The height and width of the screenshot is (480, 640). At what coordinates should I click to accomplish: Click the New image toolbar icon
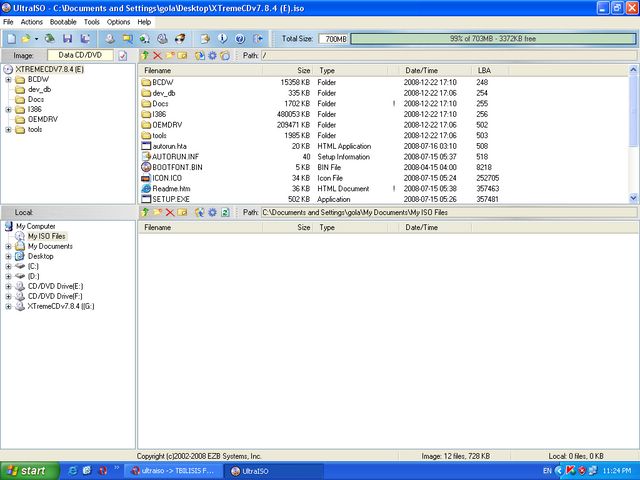(x=11, y=39)
